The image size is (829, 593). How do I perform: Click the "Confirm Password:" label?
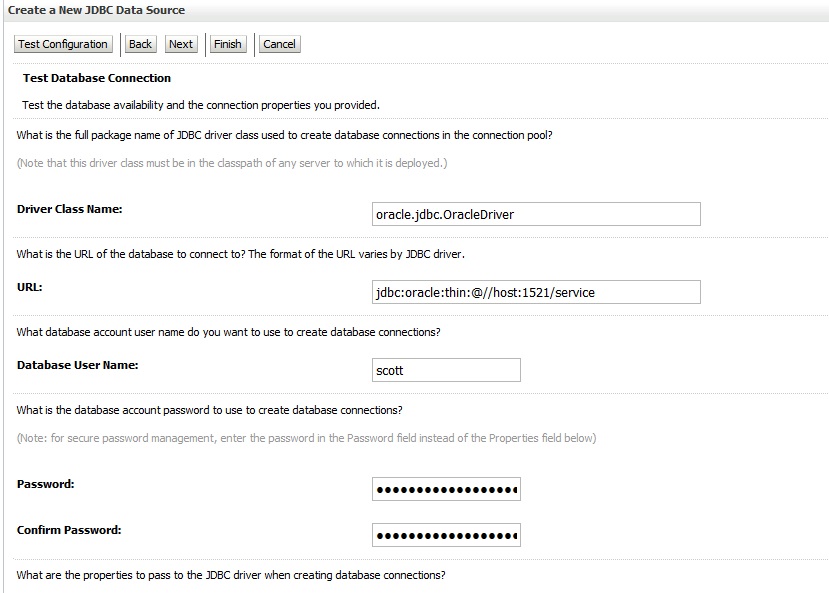(69, 530)
